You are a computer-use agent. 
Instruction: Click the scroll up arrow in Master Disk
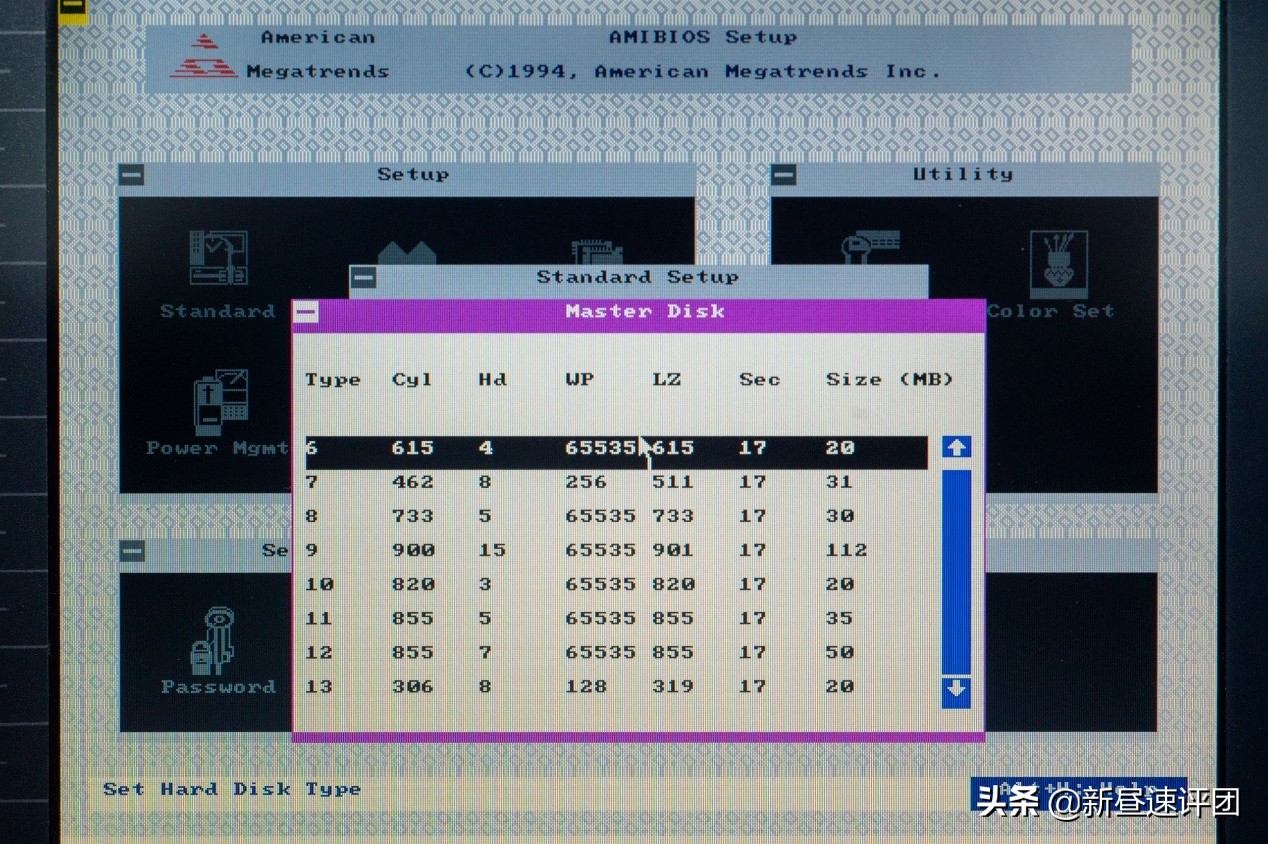(x=956, y=447)
